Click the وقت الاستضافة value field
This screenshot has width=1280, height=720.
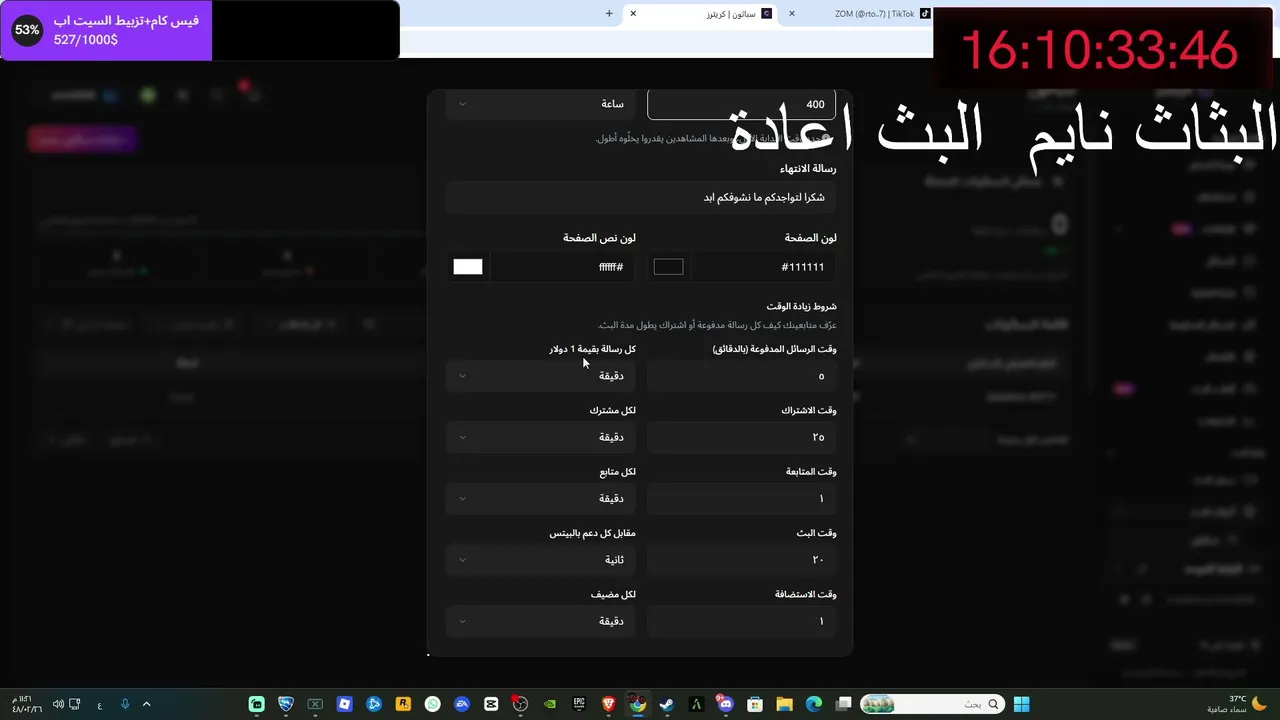[741, 621]
